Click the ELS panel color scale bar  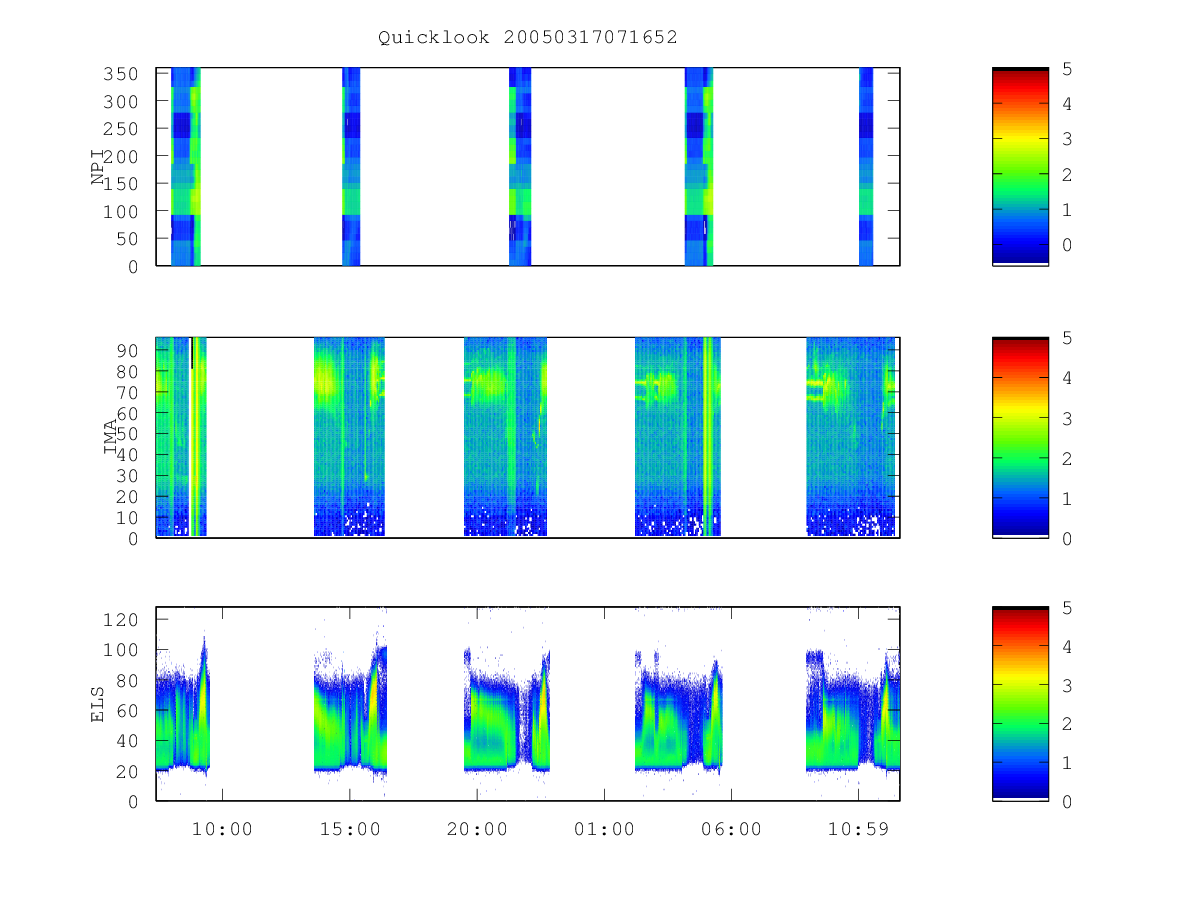1020,704
